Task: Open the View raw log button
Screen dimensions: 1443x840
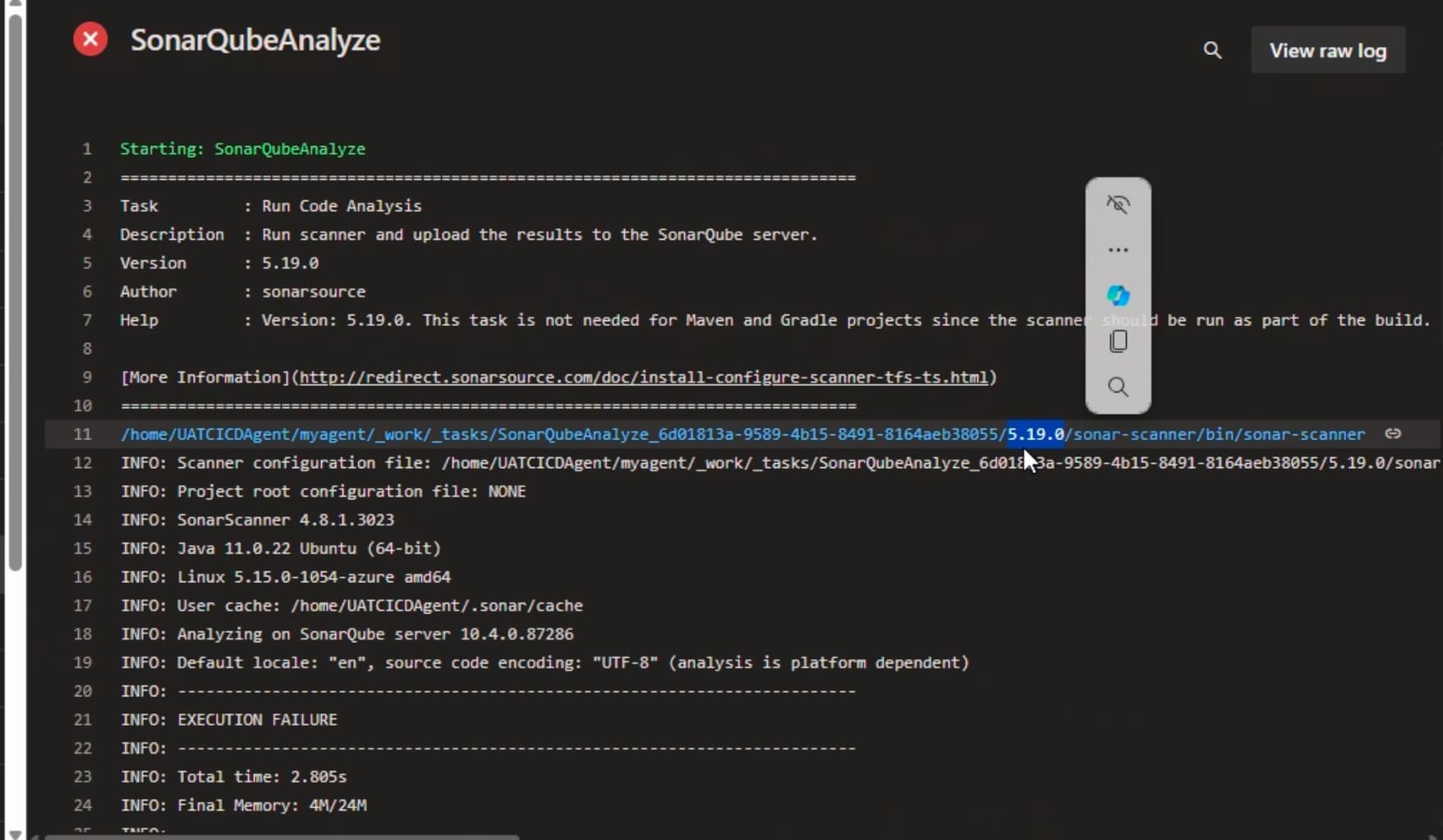Action: 1328,49
